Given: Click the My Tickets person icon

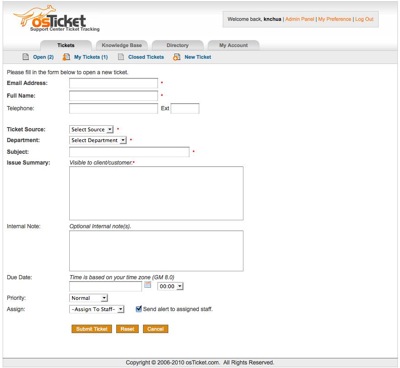Looking at the screenshot, I should pos(67,57).
